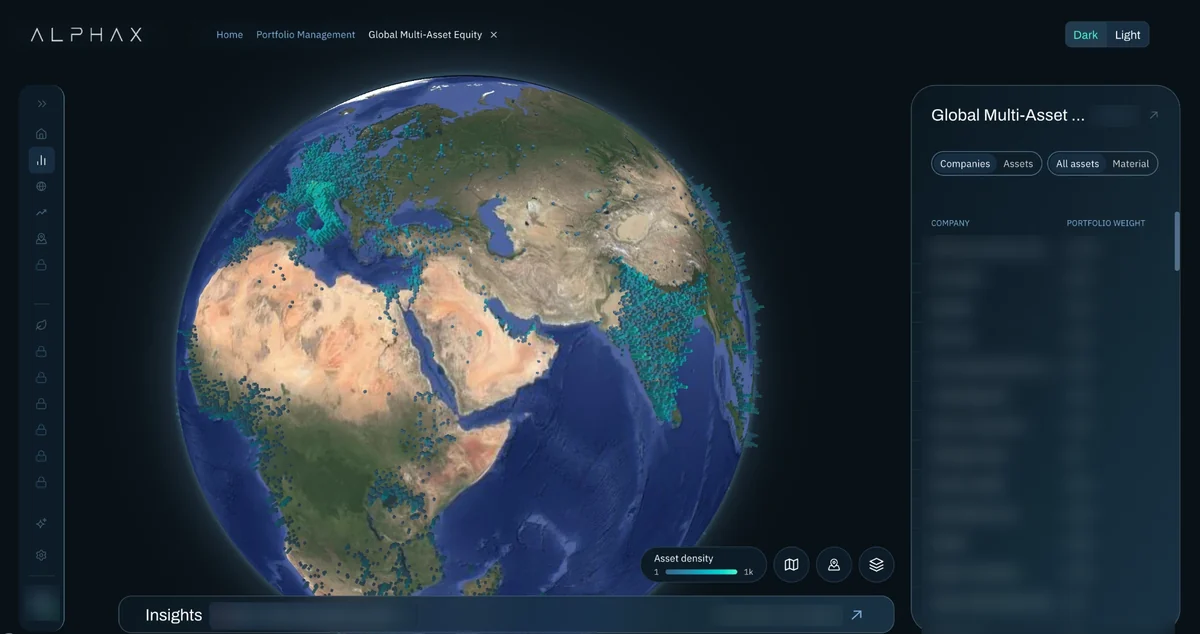Select the Assets tab
Viewport: 1200px width, 634px height.
1018,164
